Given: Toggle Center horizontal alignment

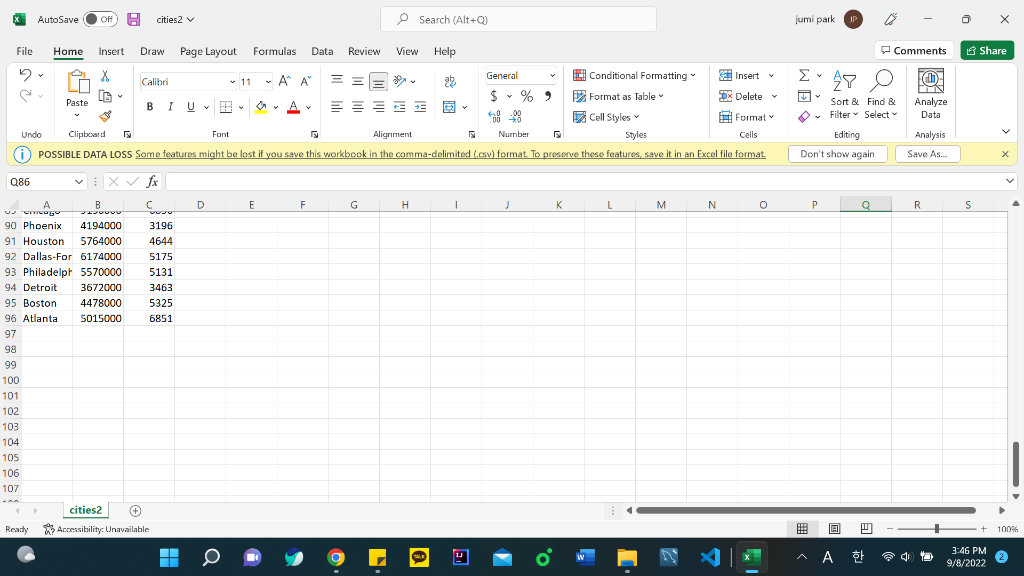Looking at the screenshot, I should [x=358, y=106].
